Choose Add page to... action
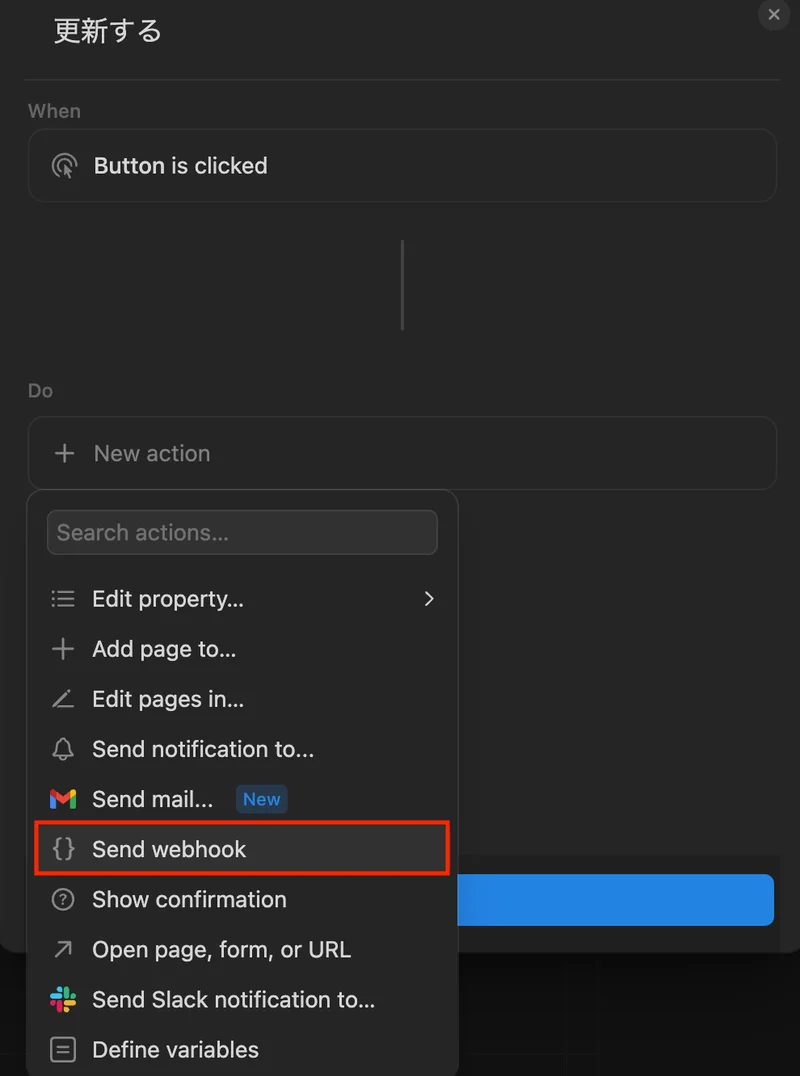Image resolution: width=800 pixels, height=1076 pixels. (x=164, y=649)
